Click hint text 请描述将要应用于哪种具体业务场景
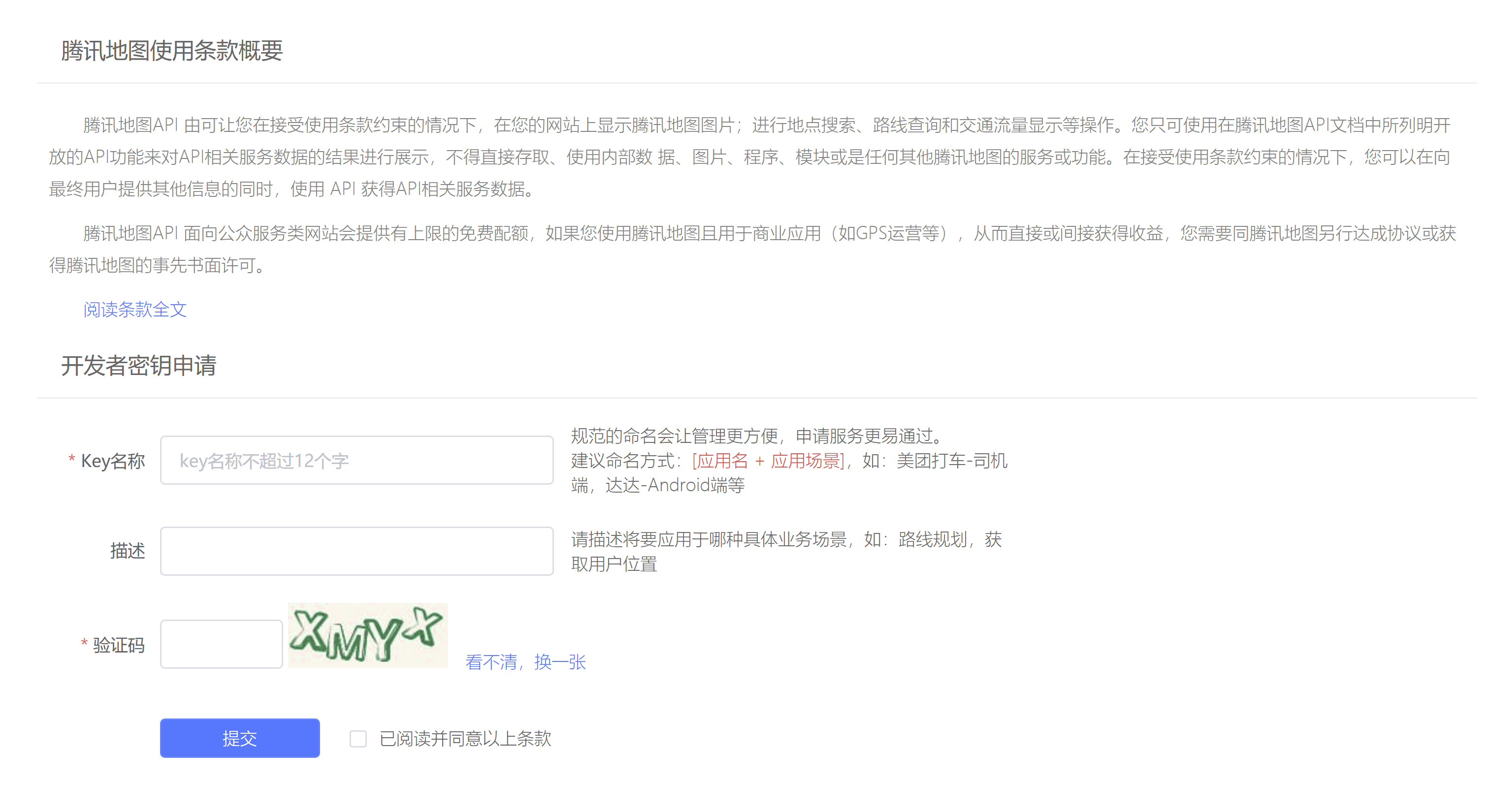Image resolution: width=1491 pixels, height=812 pixels. click(709, 539)
